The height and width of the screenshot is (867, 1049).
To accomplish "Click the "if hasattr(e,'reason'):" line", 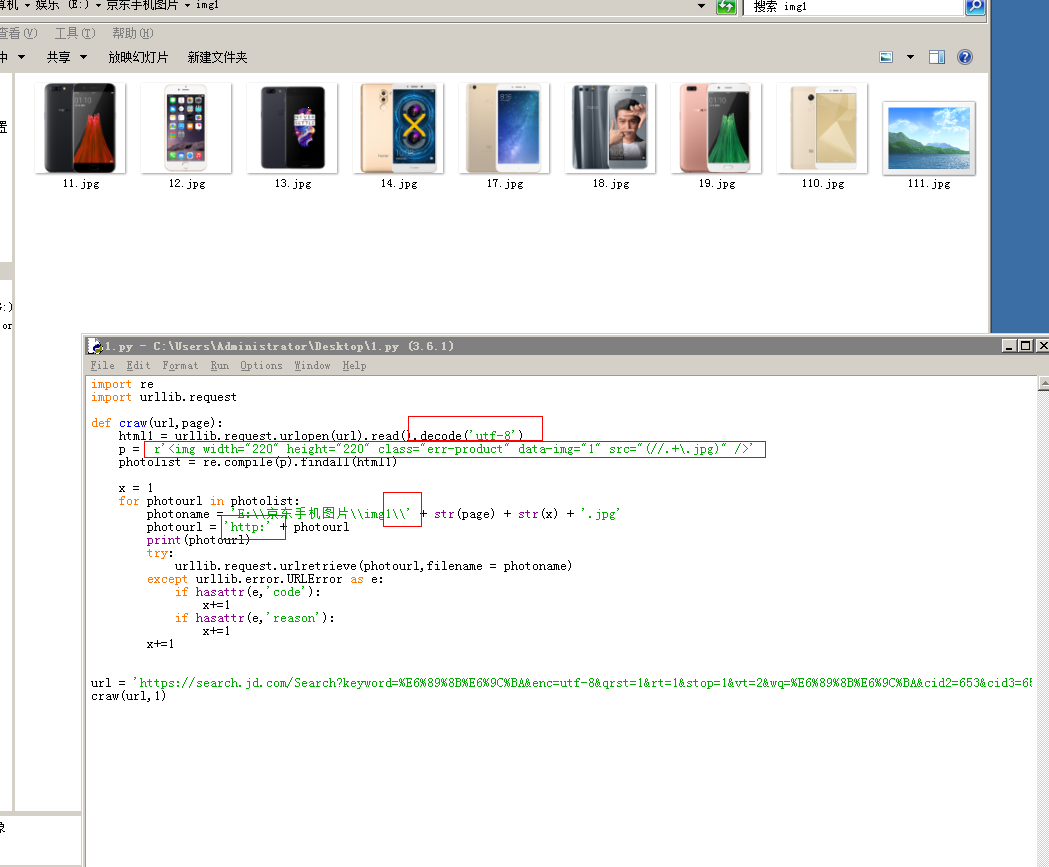I will [255, 618].
